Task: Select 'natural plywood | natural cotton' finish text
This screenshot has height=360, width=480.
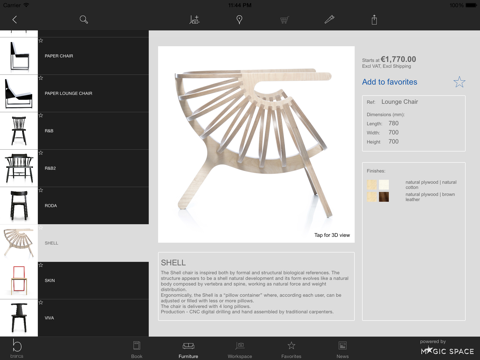Action: tap(431, 185)
